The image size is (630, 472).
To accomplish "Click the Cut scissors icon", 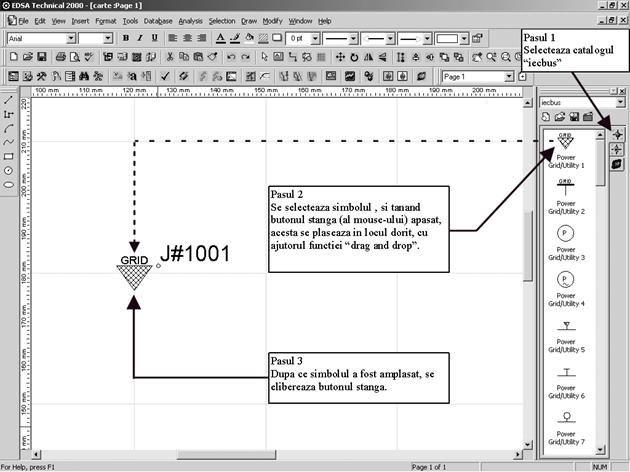I will point(171,57).
